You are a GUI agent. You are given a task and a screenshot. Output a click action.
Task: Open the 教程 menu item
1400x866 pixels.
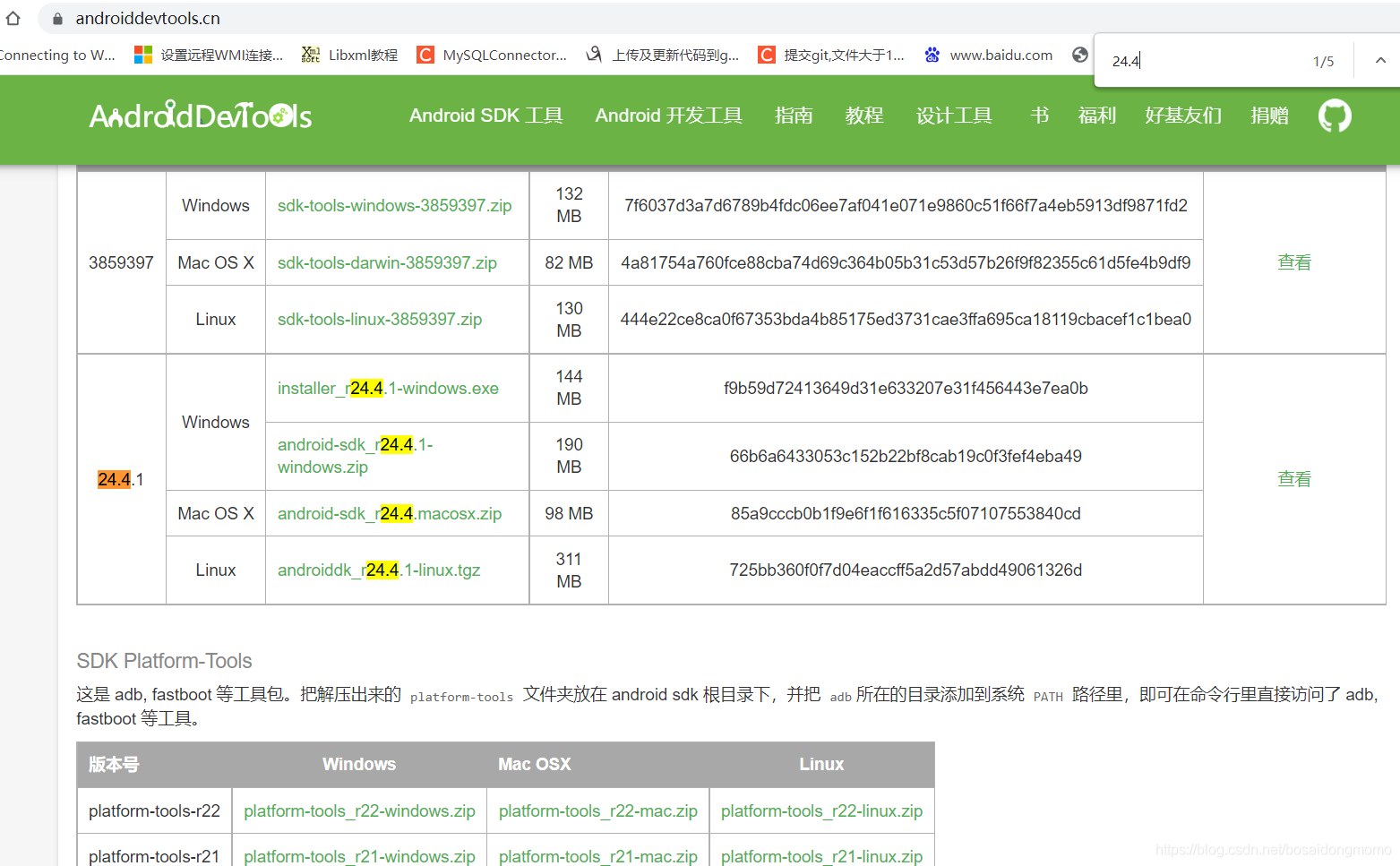coord(864,116)
